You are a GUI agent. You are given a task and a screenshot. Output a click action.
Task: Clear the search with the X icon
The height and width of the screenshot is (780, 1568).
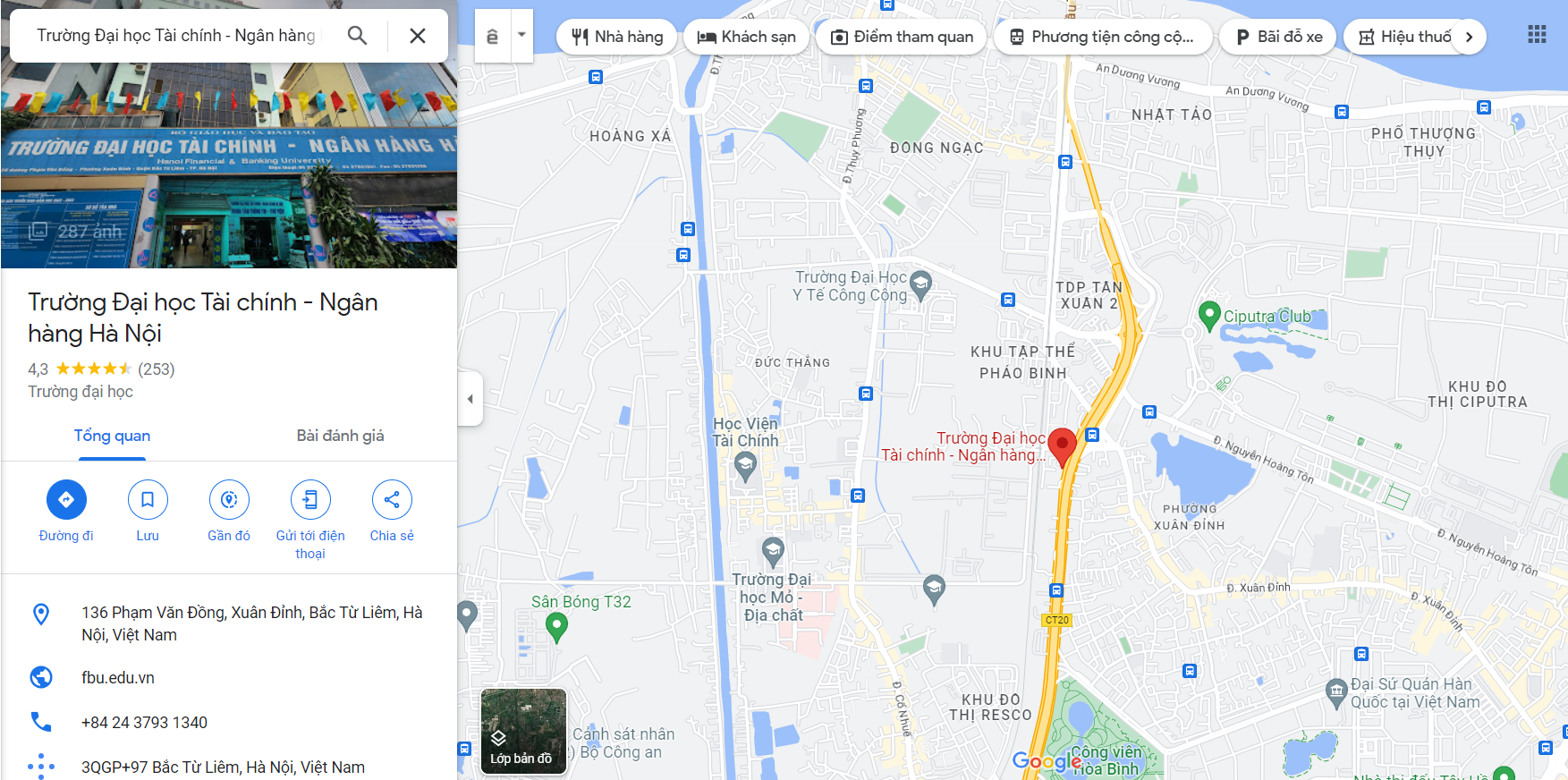click(417, 36)
